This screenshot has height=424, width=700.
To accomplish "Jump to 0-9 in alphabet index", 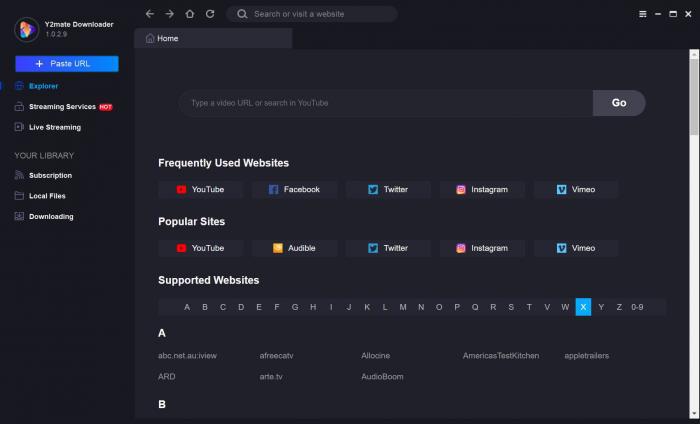I will pyautogui.click(x=637, y=307).
